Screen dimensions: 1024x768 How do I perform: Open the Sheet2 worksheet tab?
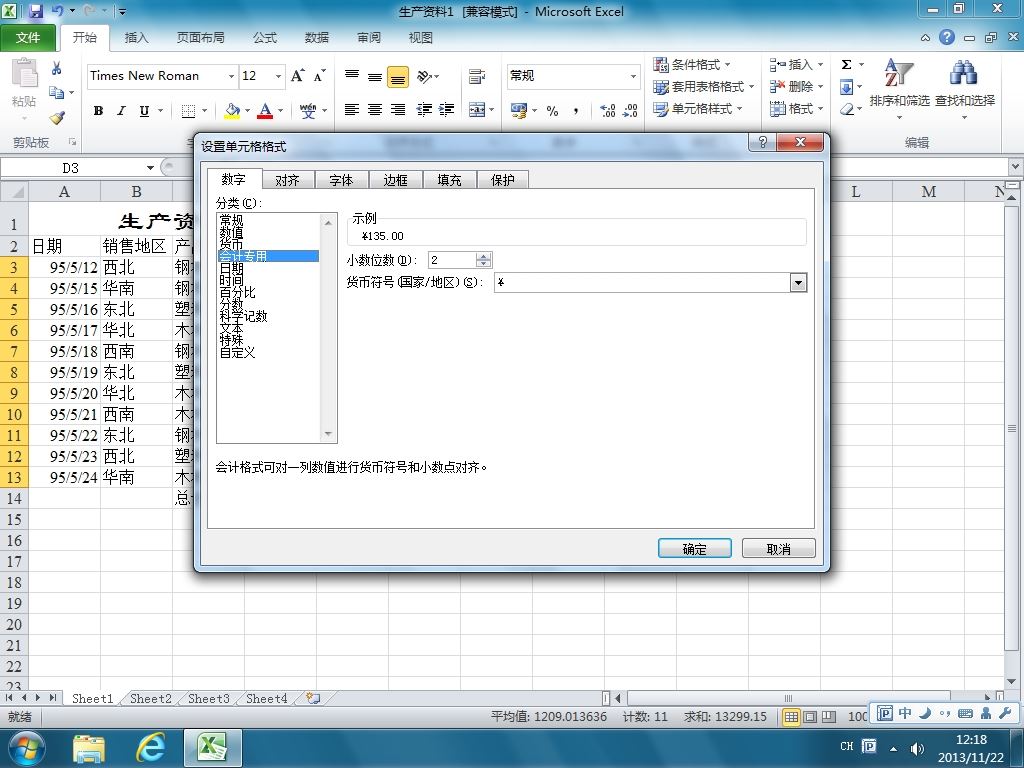pos(151,699)
